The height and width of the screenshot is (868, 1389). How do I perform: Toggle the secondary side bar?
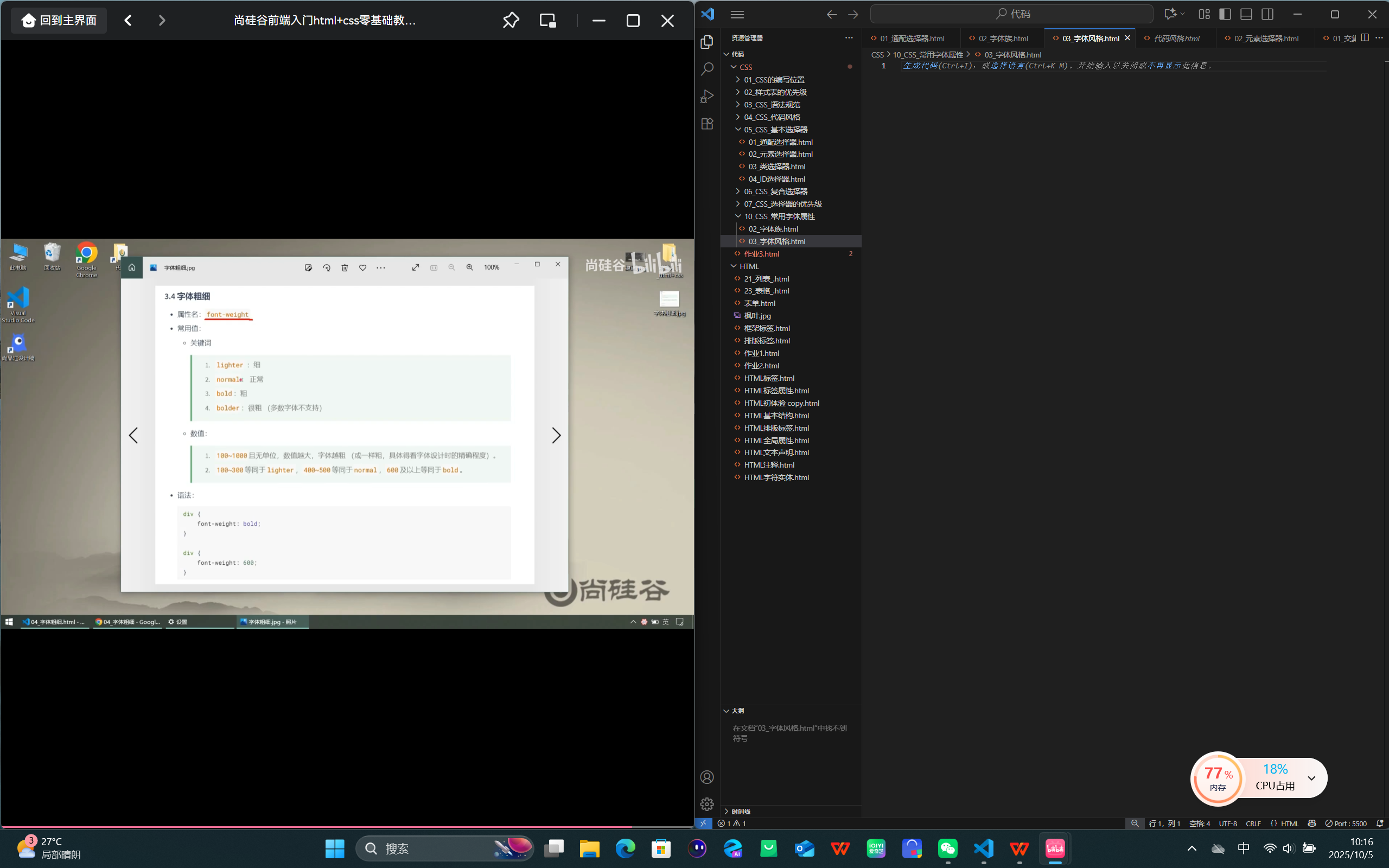1267,14
